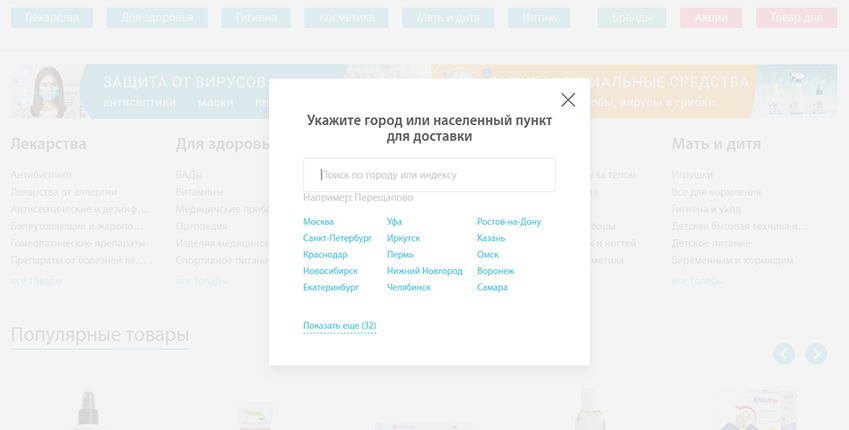This screenshot has width=849, height=430.
Task: Pick Омск as delivery city
Action: tap(487, 255)
